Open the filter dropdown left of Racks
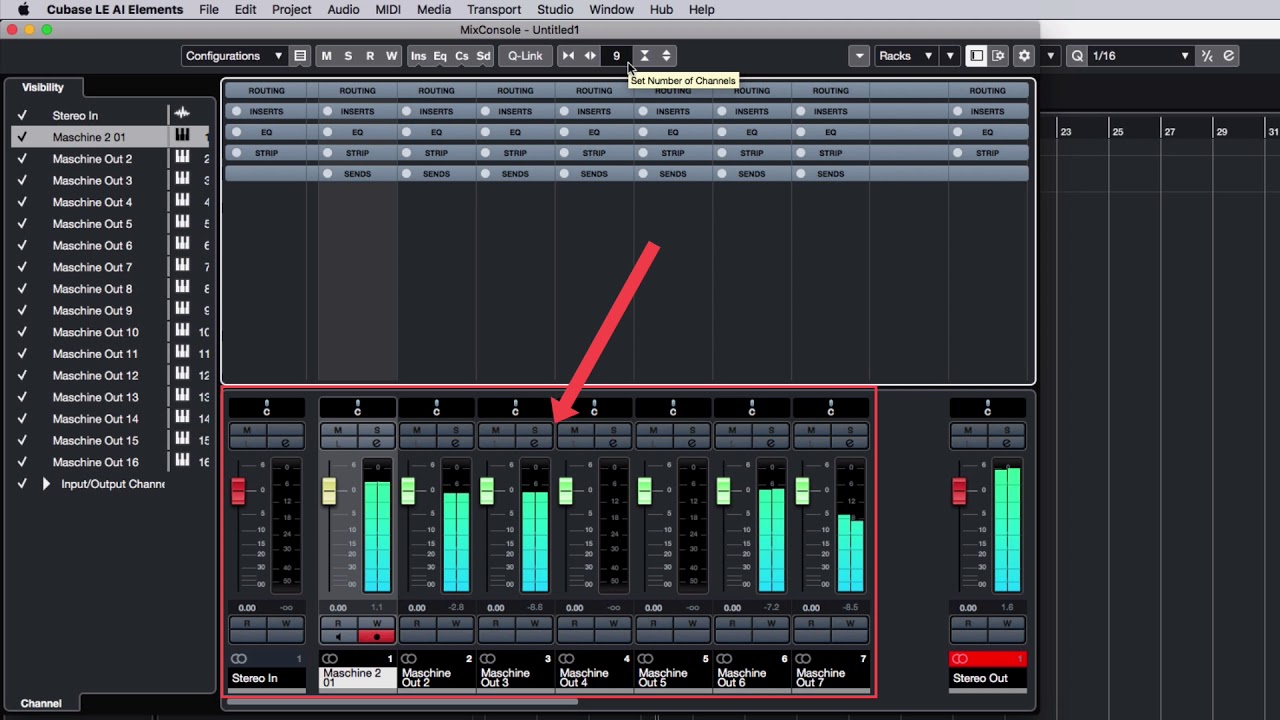Screen dimensions: 1280x720 click(859, 56)
